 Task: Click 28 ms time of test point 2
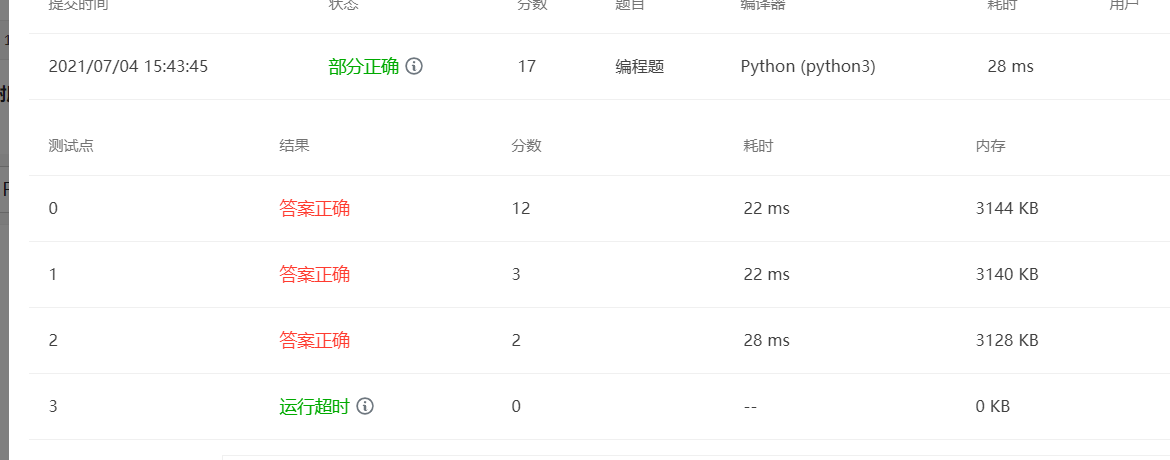(766, 341)
